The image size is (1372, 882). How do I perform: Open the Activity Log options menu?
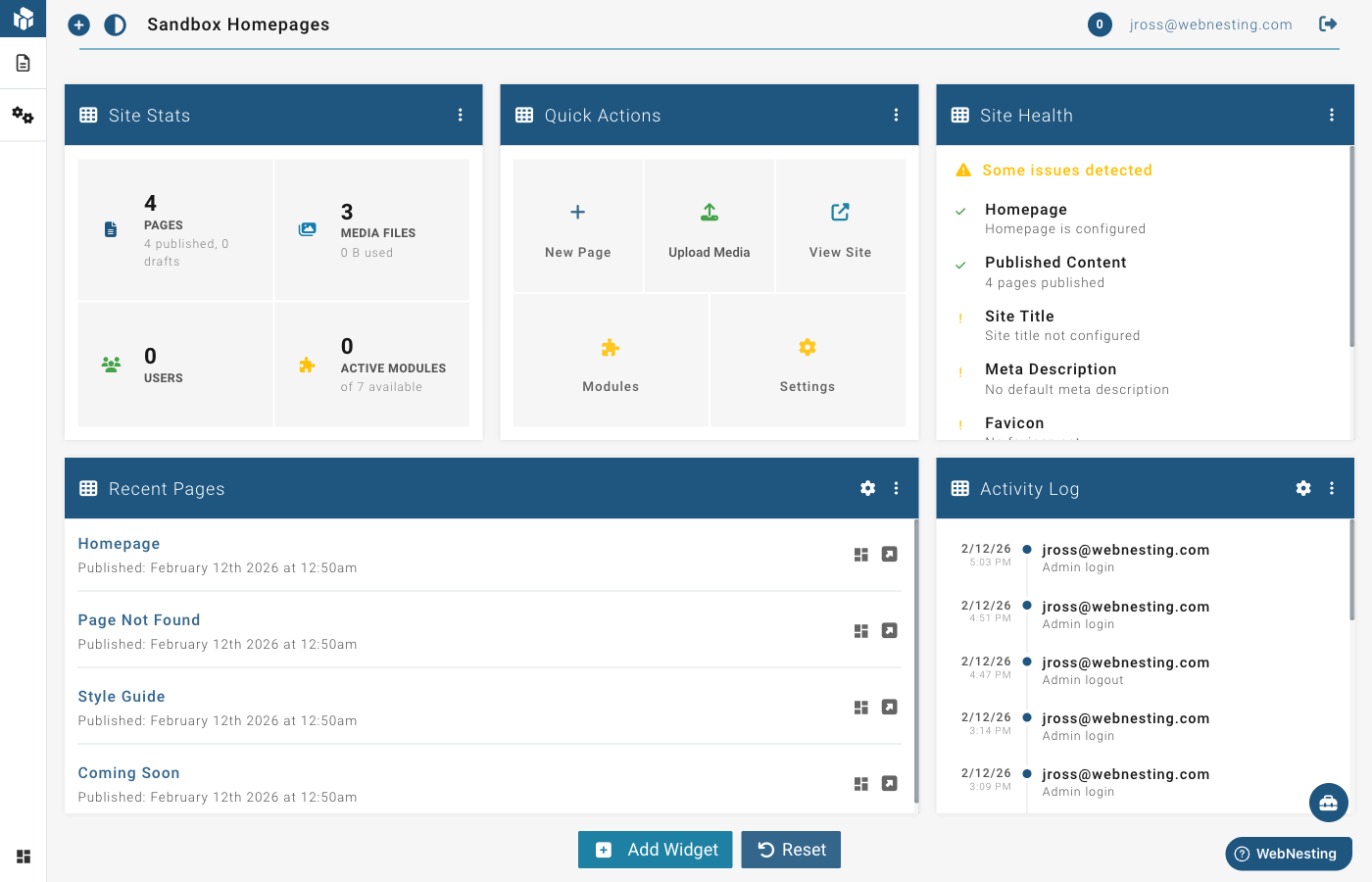coord(1331,488)
